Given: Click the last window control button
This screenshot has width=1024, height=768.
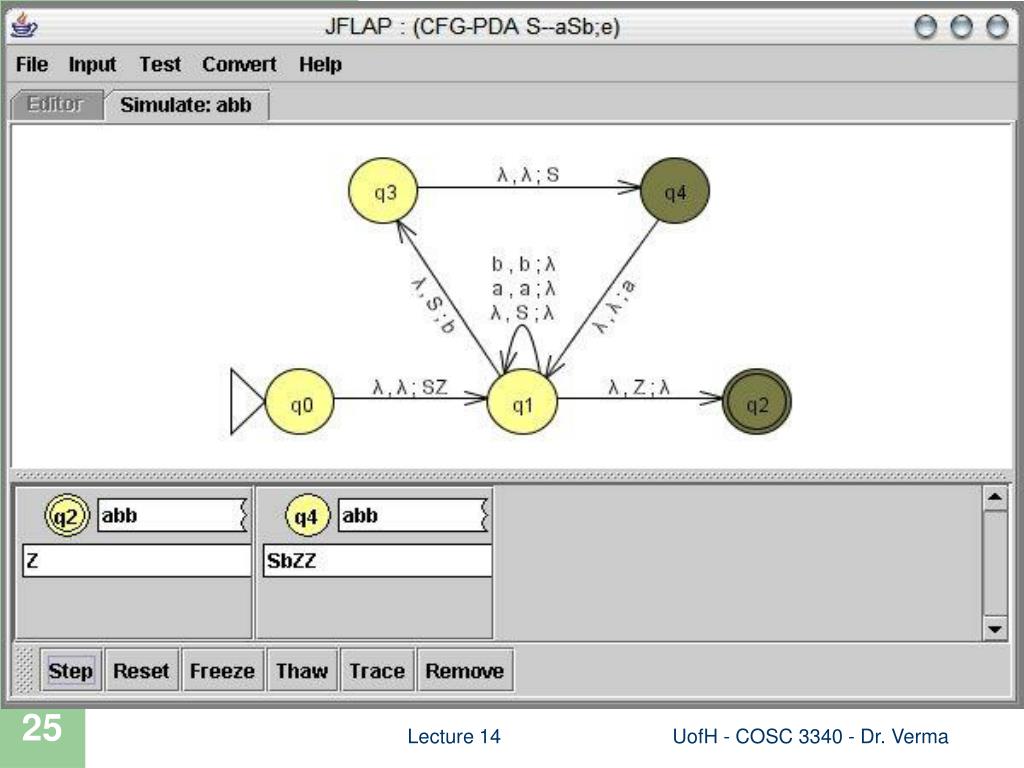Looking at the screenshot, I should [997, 27].
